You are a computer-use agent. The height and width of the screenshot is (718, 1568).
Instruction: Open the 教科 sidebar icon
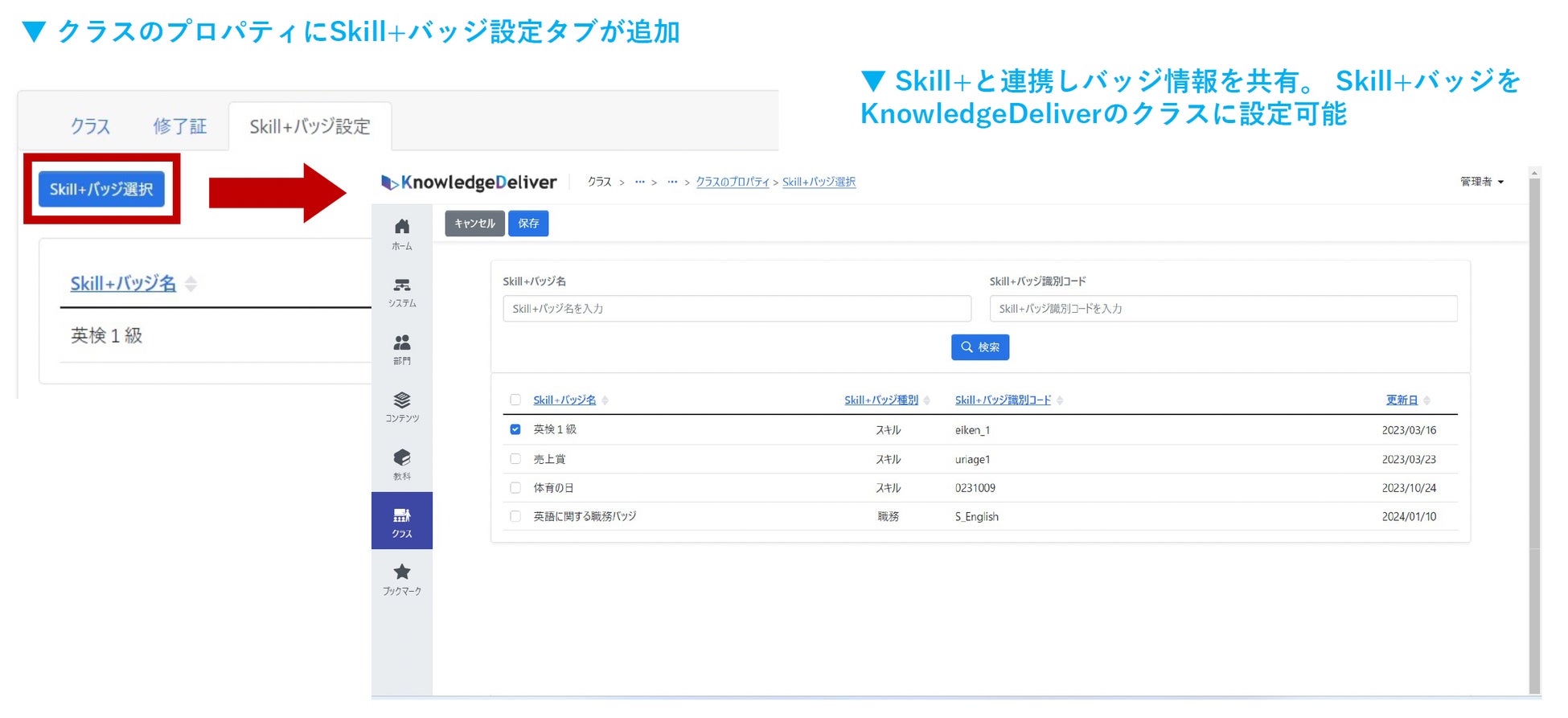point(402,464)
